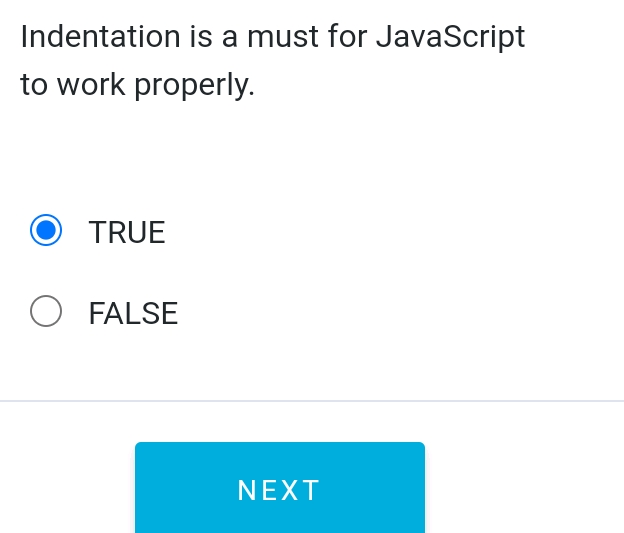Choose FALSE as the answer
This screenshot has height=533, width=624.
click(x=46, y=312)
